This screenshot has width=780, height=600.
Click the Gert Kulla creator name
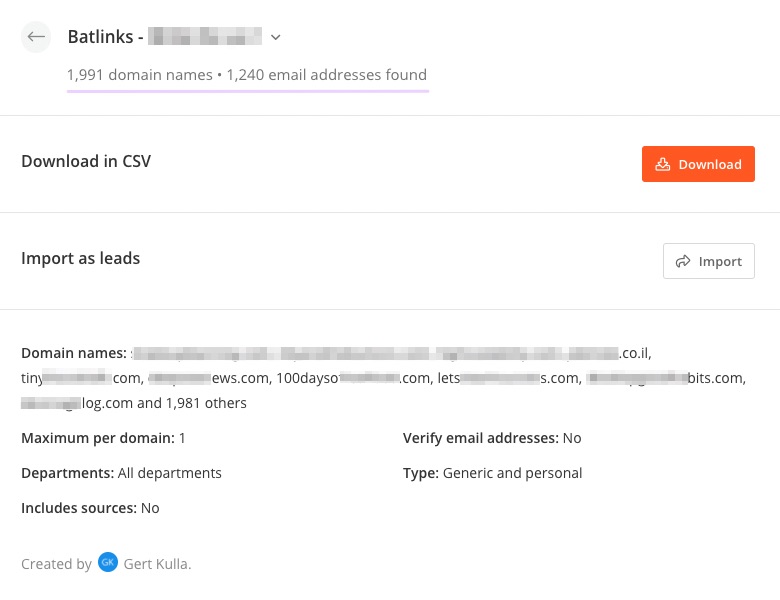click(x=157, y=564)
